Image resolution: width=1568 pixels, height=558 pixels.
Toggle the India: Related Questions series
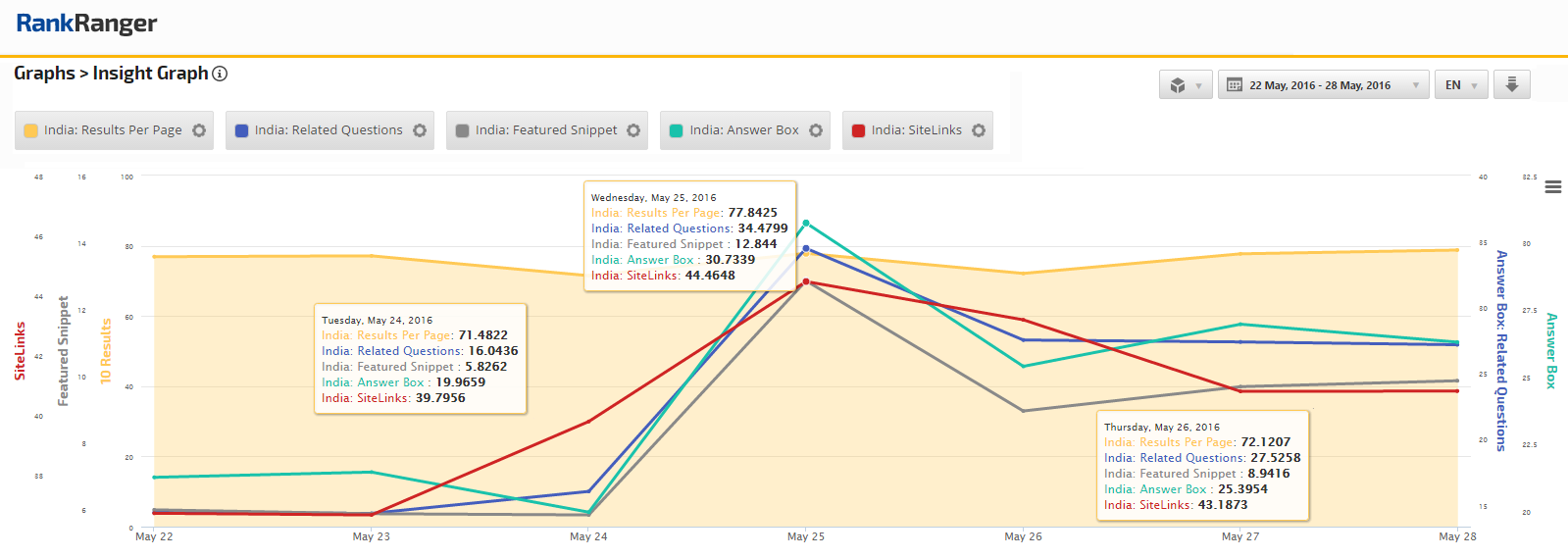point(329,130)
